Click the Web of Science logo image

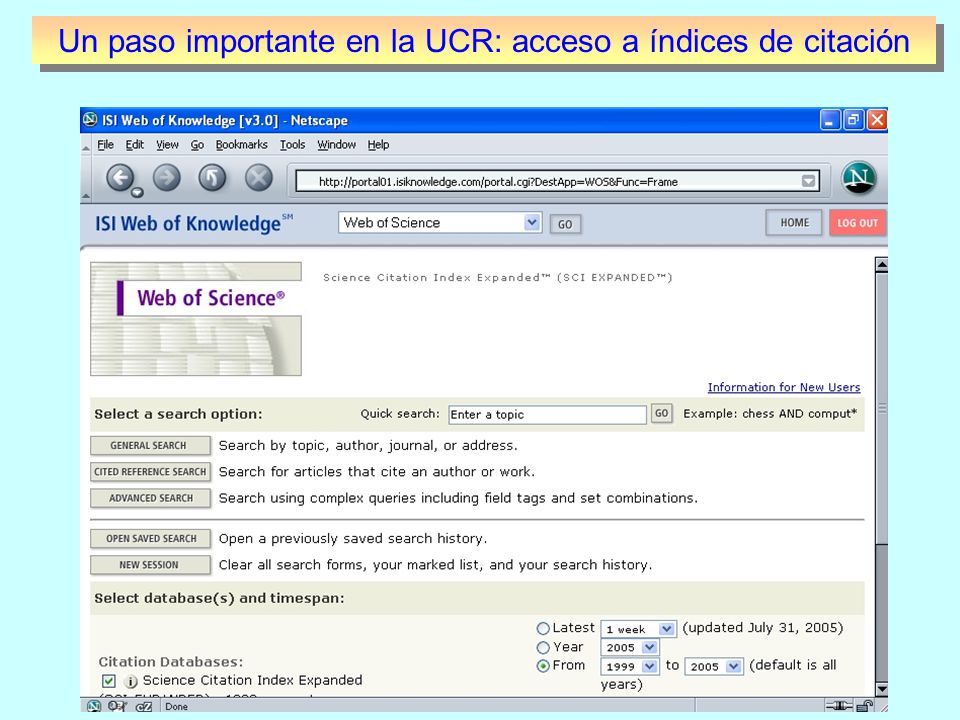196,319
